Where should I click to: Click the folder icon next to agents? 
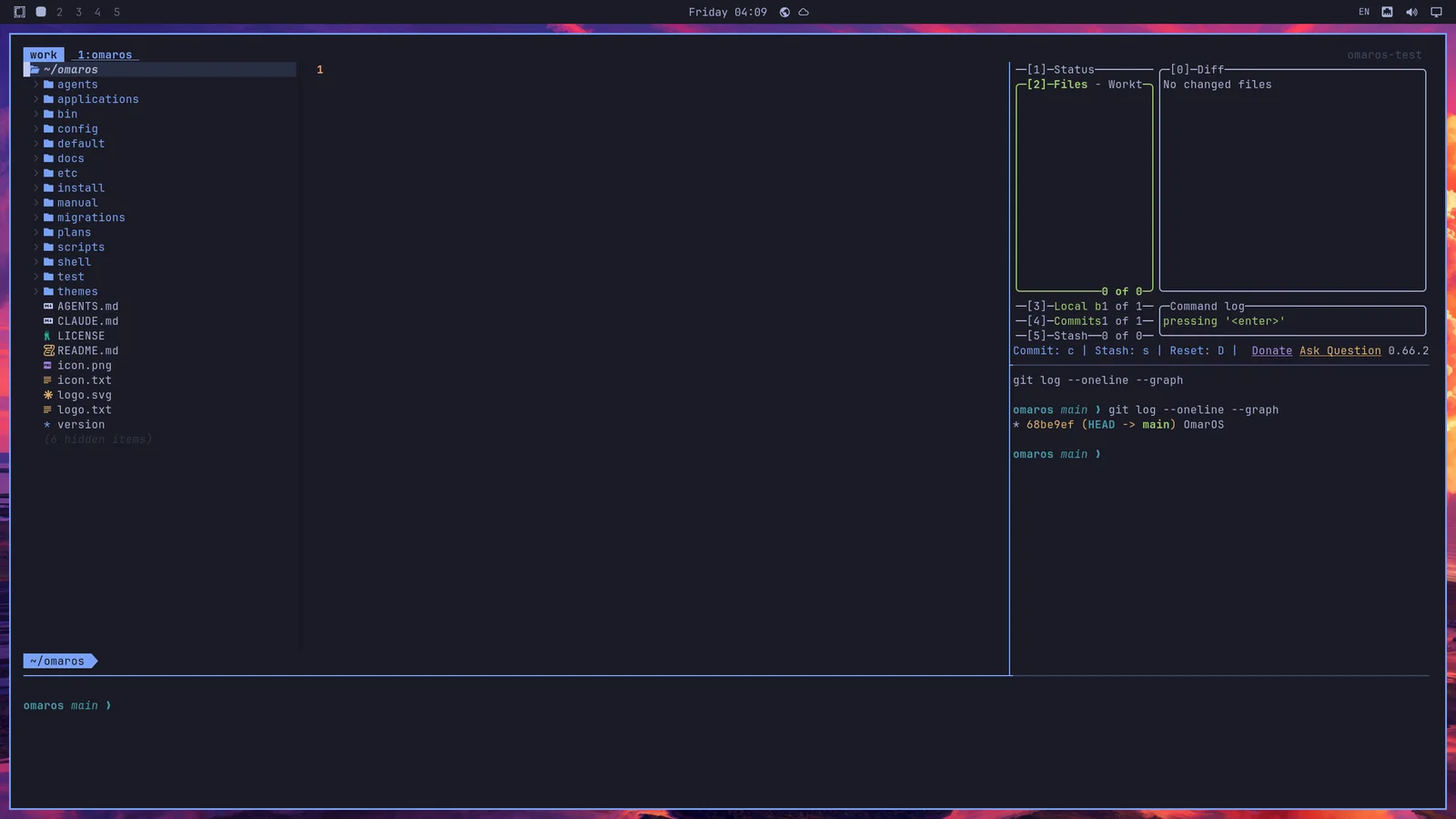48,85
